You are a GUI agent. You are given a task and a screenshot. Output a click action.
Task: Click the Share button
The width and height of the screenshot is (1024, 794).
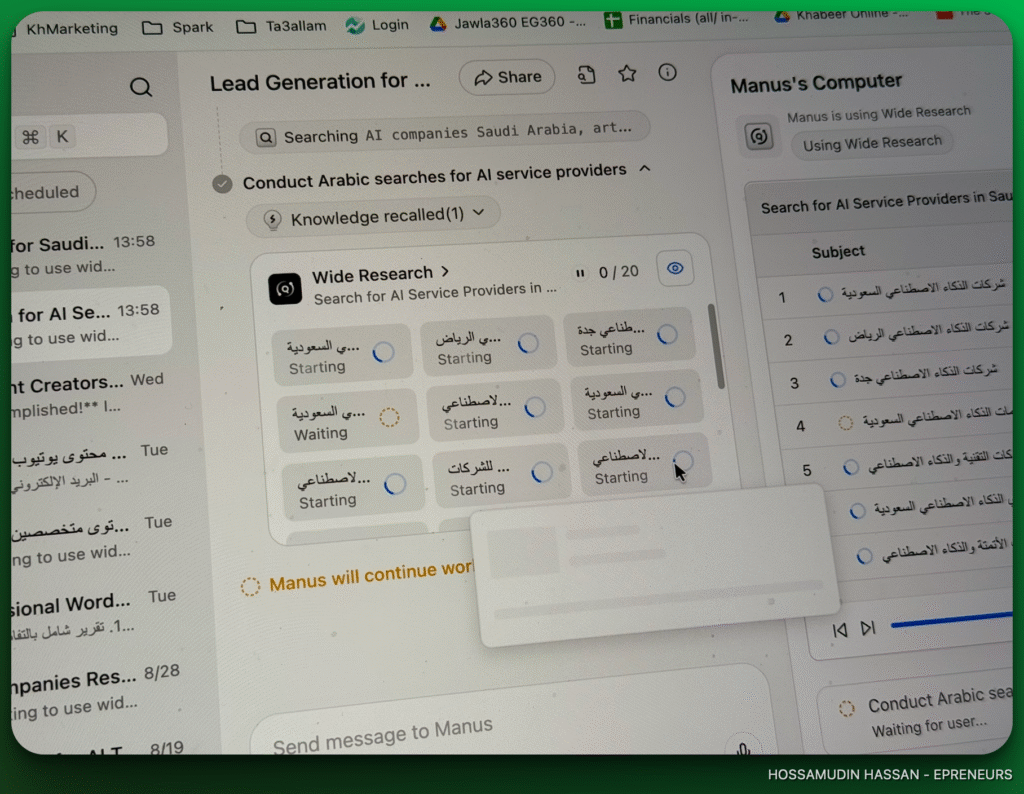tap(507, 77)
